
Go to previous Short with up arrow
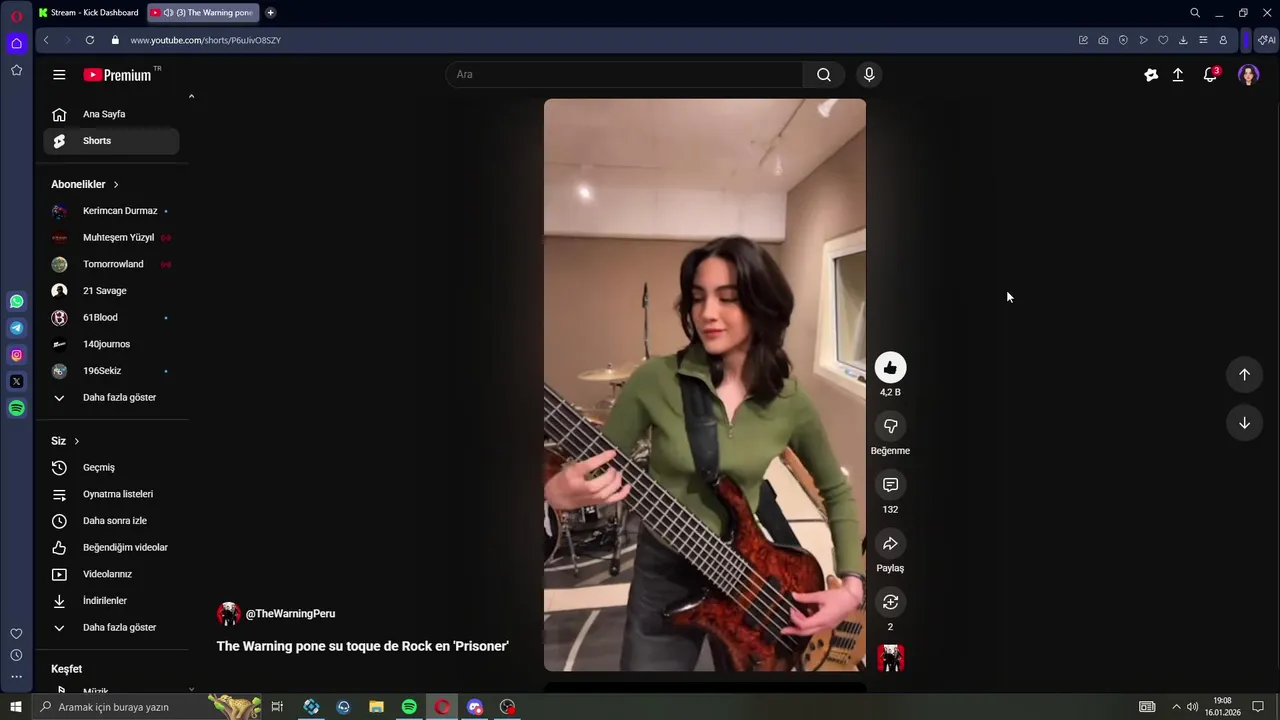(x=1244, y=374)
